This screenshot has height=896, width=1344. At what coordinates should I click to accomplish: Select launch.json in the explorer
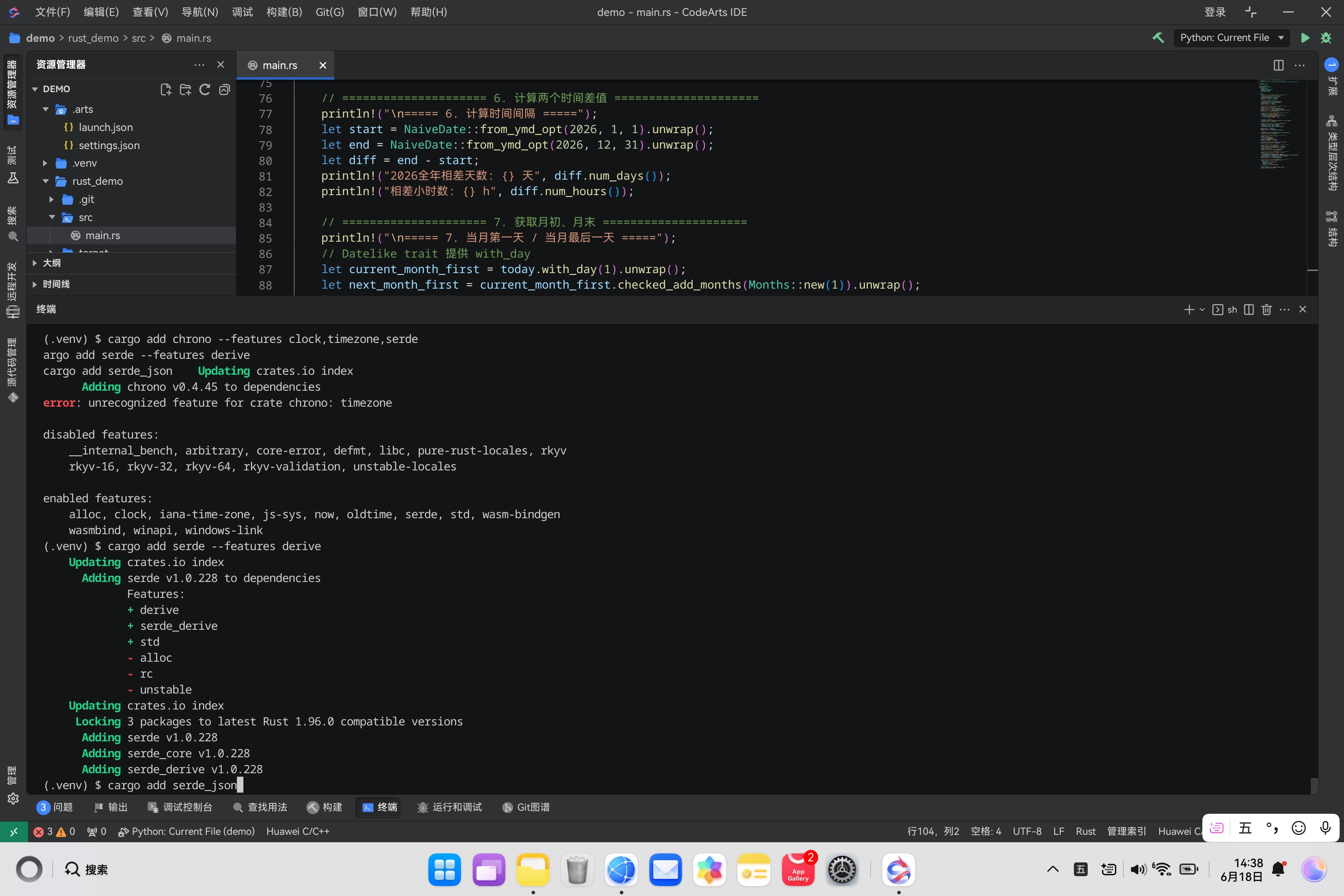click(106, 128)
